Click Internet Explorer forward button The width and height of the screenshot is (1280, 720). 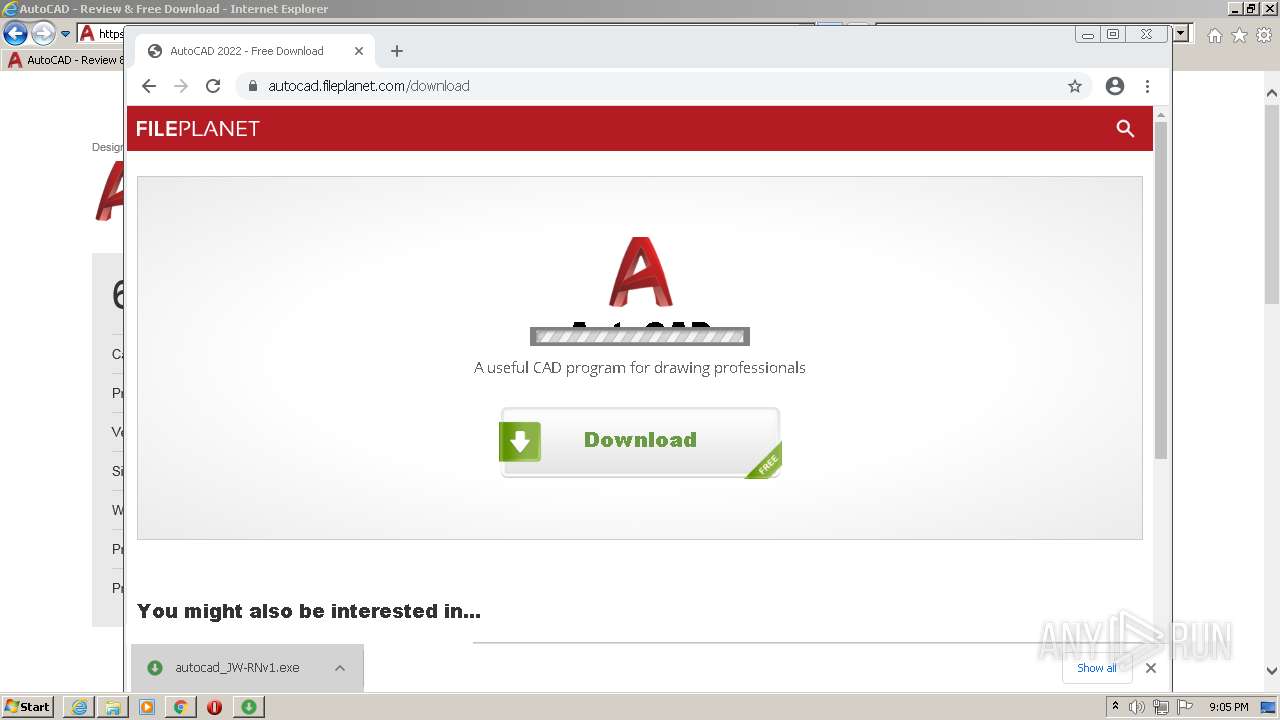pyautogui.click(x=43, y=34)
